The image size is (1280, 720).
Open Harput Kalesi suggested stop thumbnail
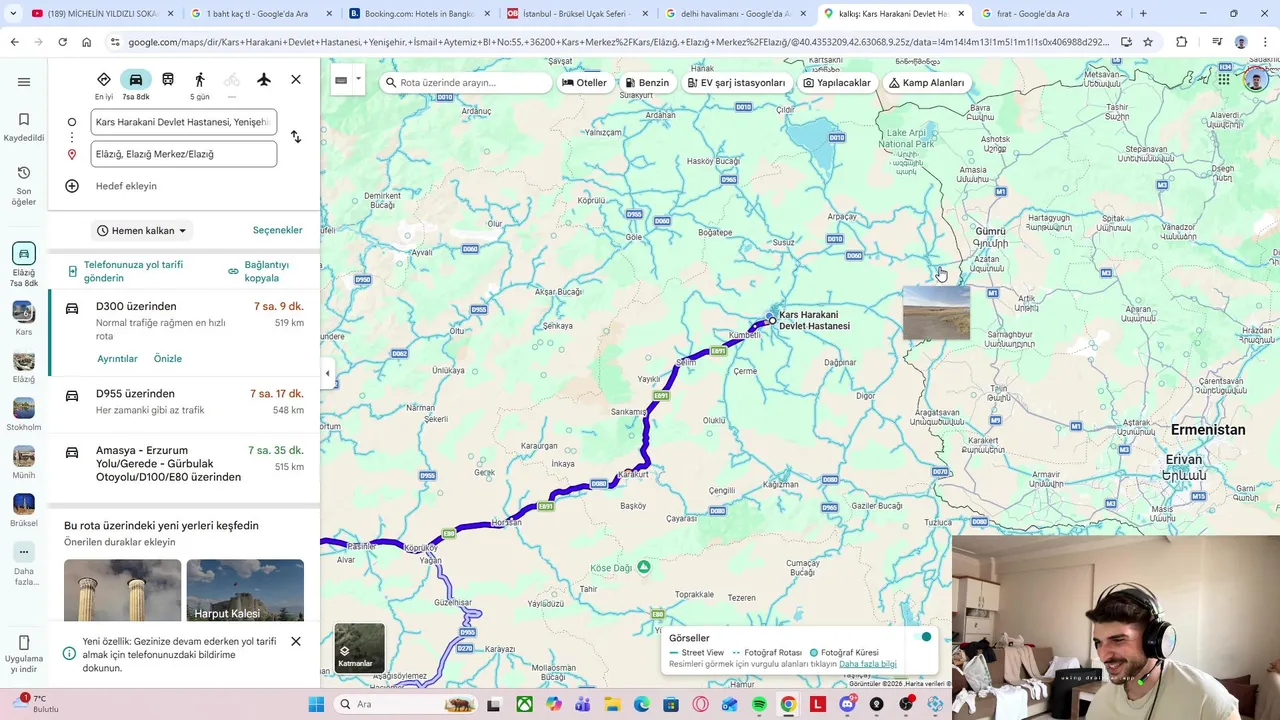pos(245,590)
